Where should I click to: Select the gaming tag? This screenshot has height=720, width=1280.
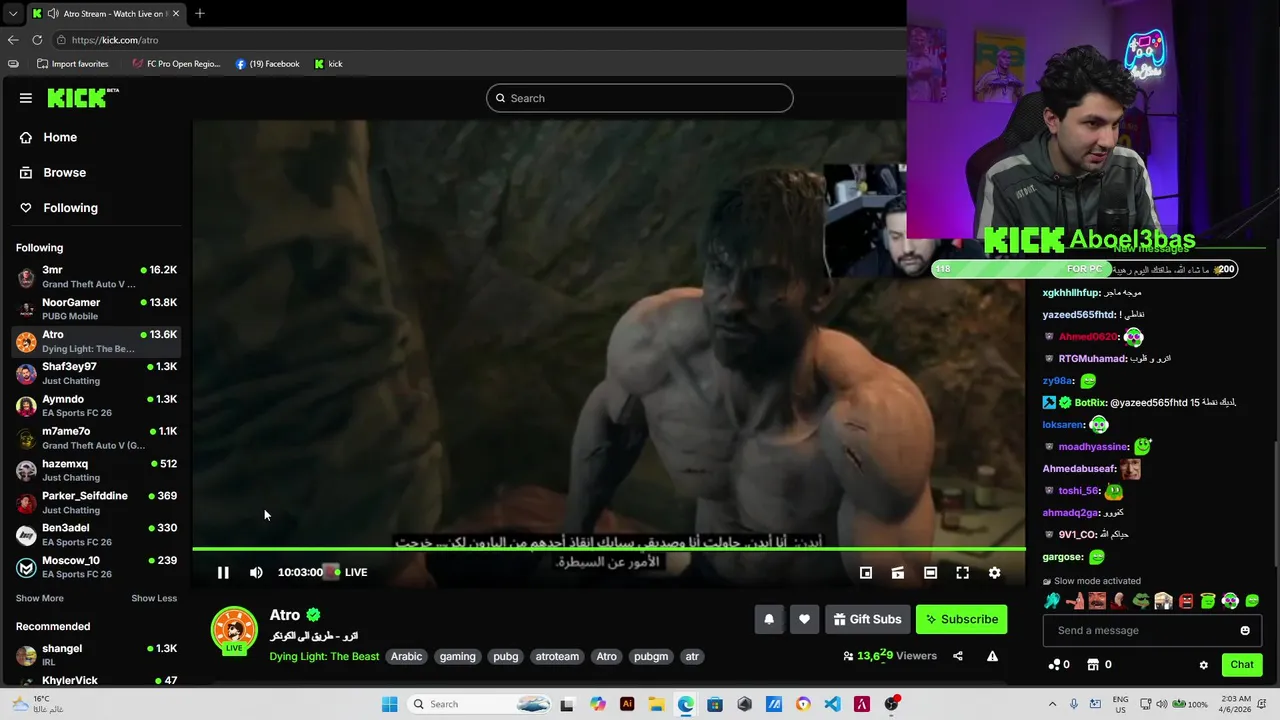(457, 656)
